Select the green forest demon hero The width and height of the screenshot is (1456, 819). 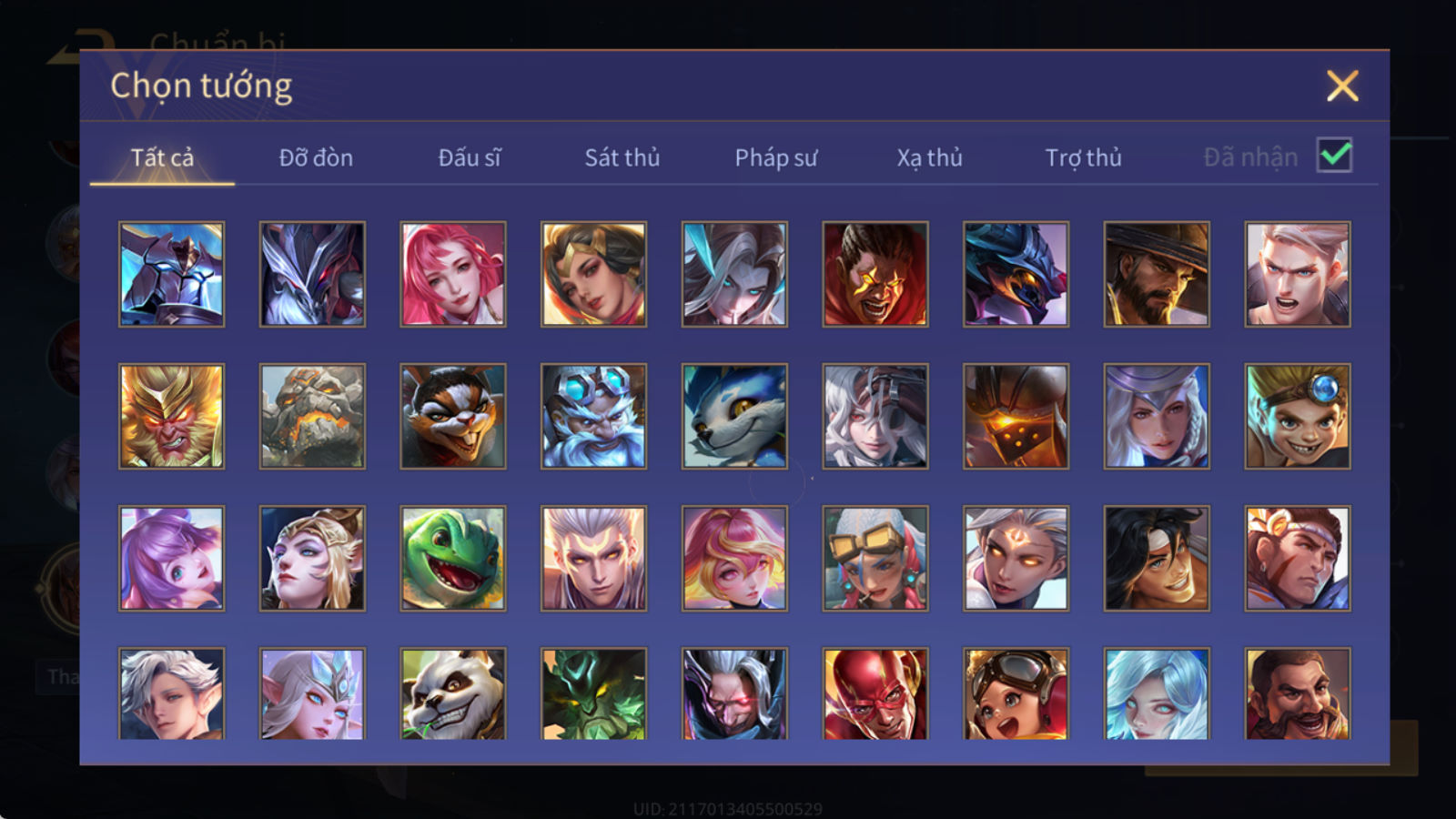click(x=593, y=693)
